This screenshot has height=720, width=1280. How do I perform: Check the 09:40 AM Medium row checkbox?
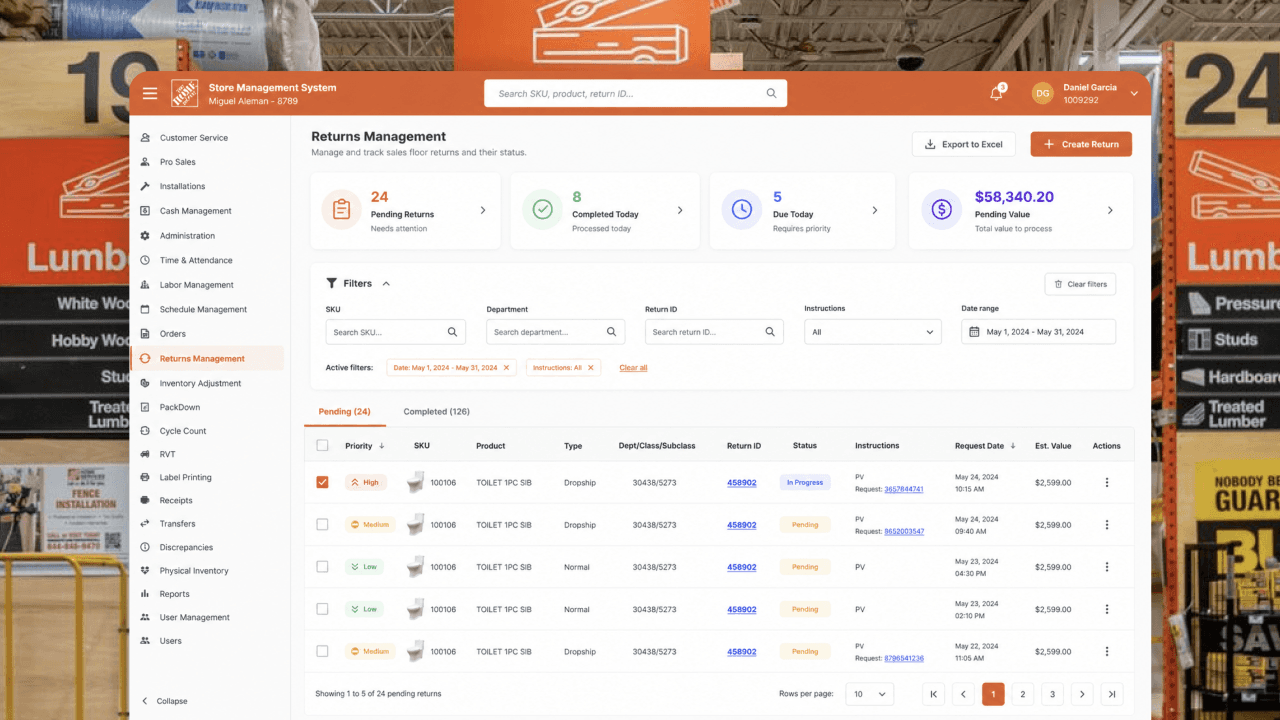tap(322, 524)
